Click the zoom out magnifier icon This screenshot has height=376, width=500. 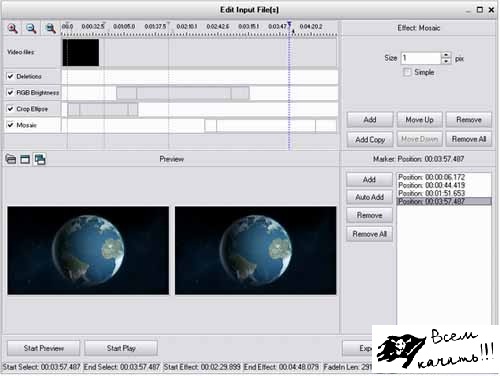point(31,28)
